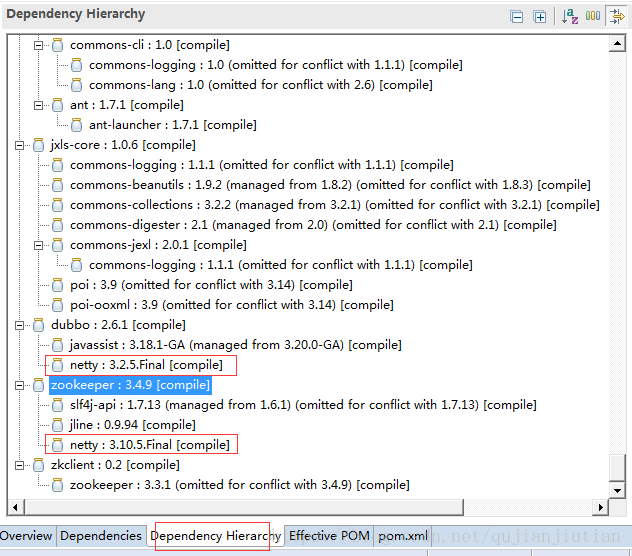The height and width of the screenshot is (556, 632).
Task: Click the horizontal scrollbar thumb
Action: pos(244,507)
